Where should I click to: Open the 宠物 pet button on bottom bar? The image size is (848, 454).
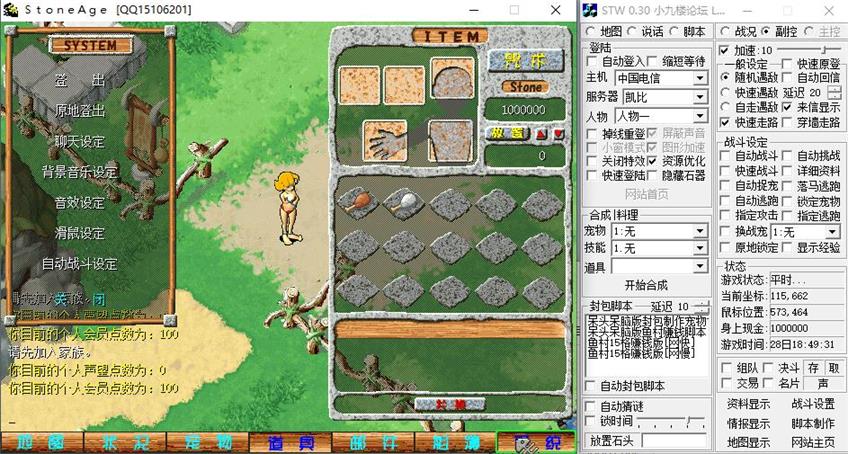(x=209, y=442)
